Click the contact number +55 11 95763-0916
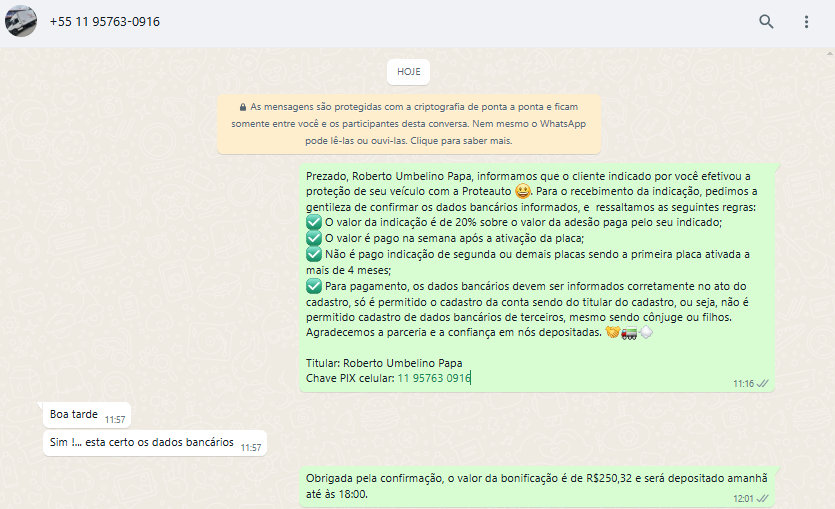 (104, 22)
